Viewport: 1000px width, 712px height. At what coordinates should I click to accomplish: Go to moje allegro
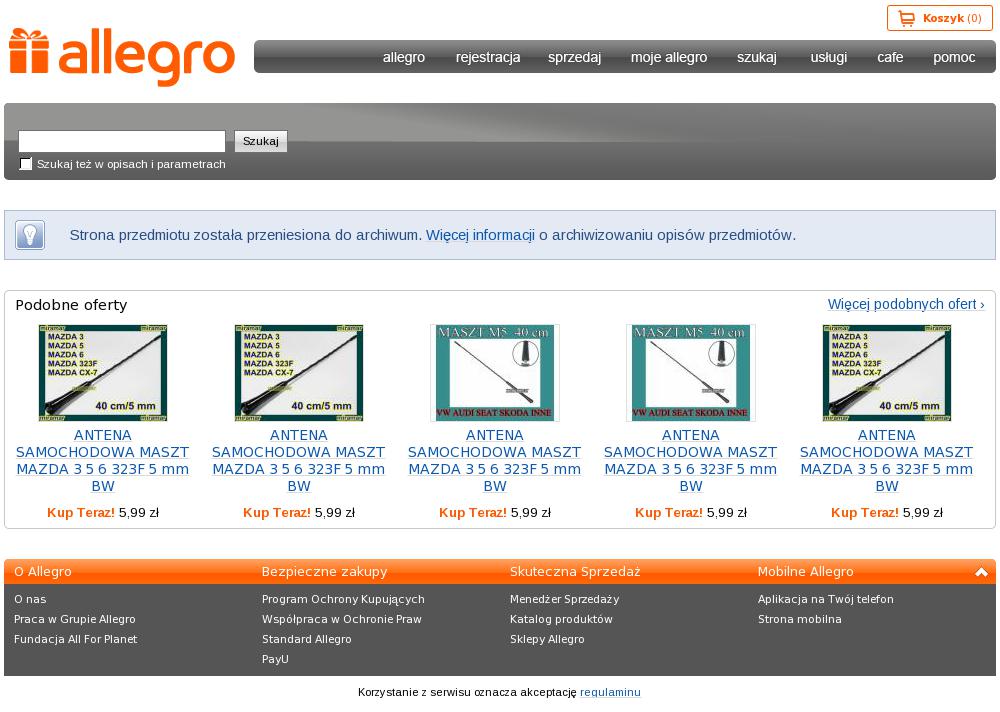669,57
